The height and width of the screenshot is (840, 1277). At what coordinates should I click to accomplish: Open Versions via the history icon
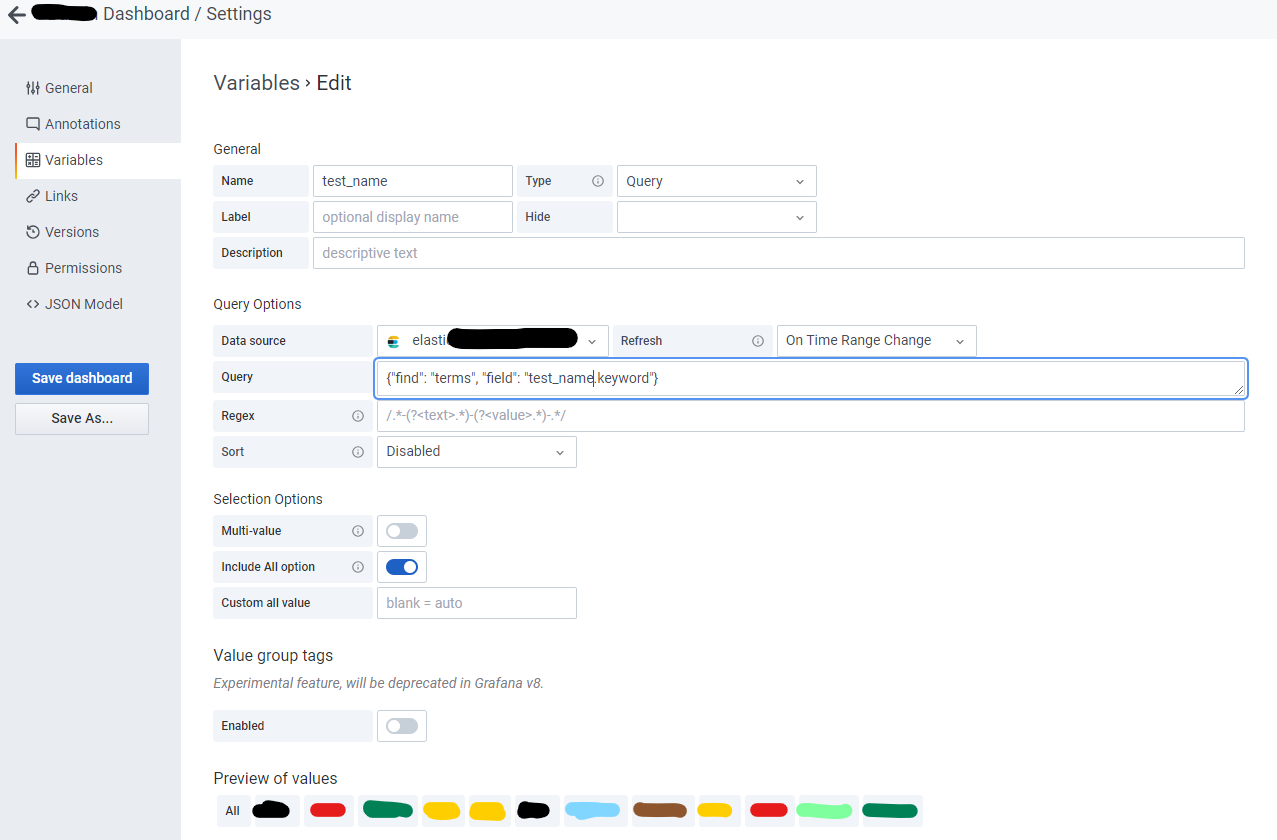[x=33, y=232]
